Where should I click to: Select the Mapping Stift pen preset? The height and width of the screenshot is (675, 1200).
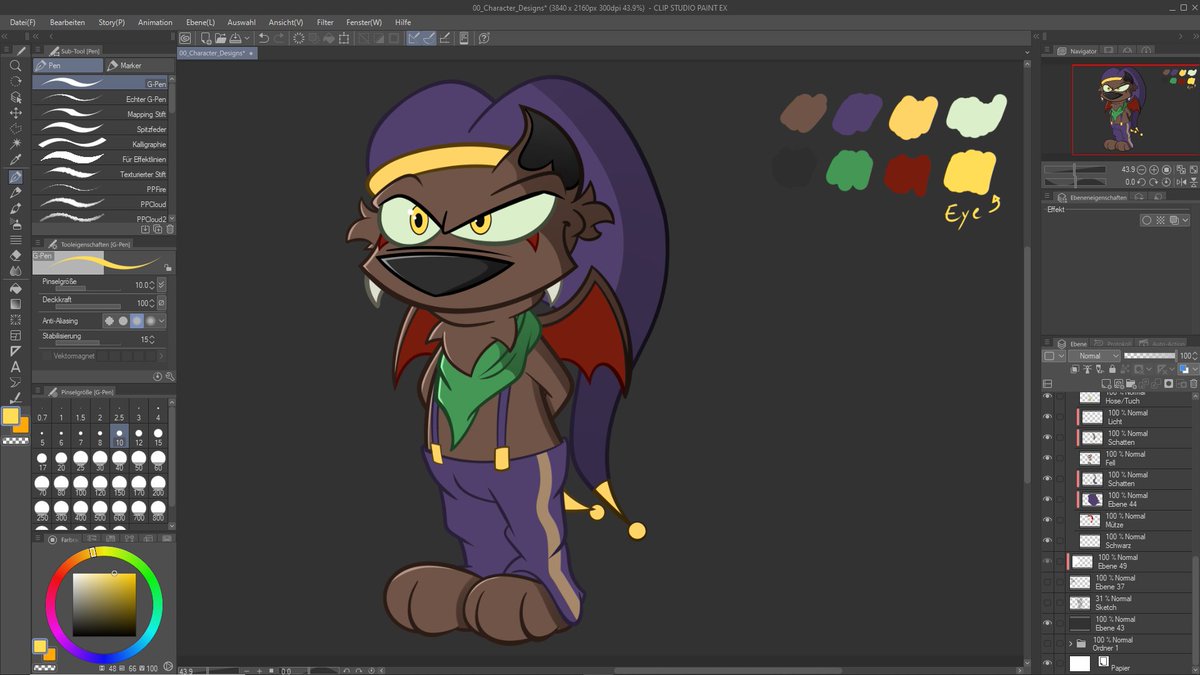(100, 114)
